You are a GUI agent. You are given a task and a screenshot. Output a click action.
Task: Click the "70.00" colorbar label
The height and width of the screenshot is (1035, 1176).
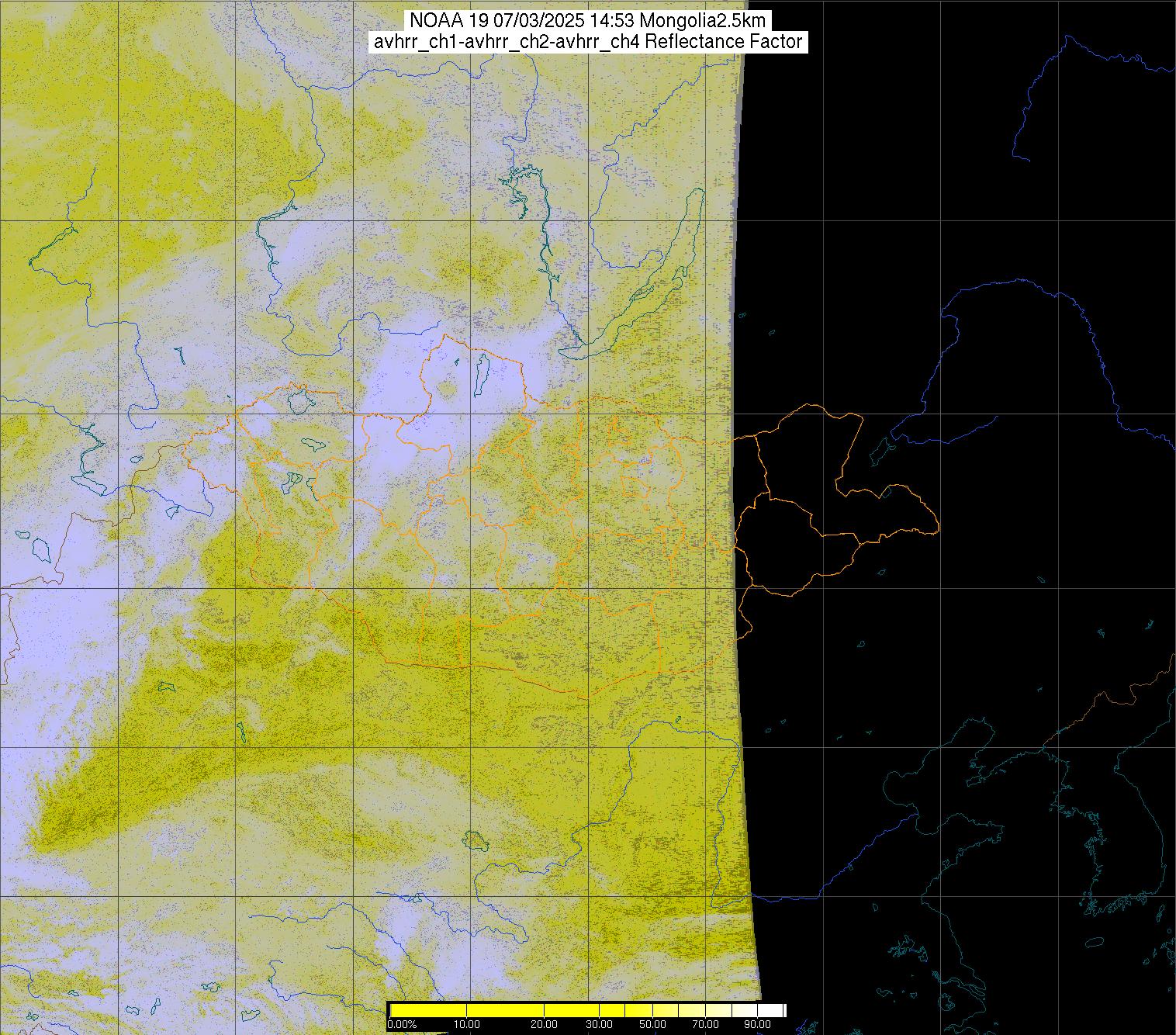[x=706, y=1024]
